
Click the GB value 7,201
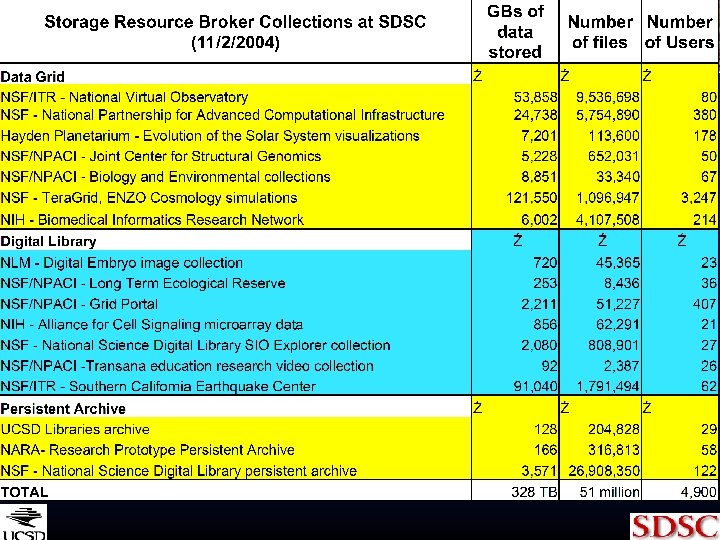pos(539,136)
